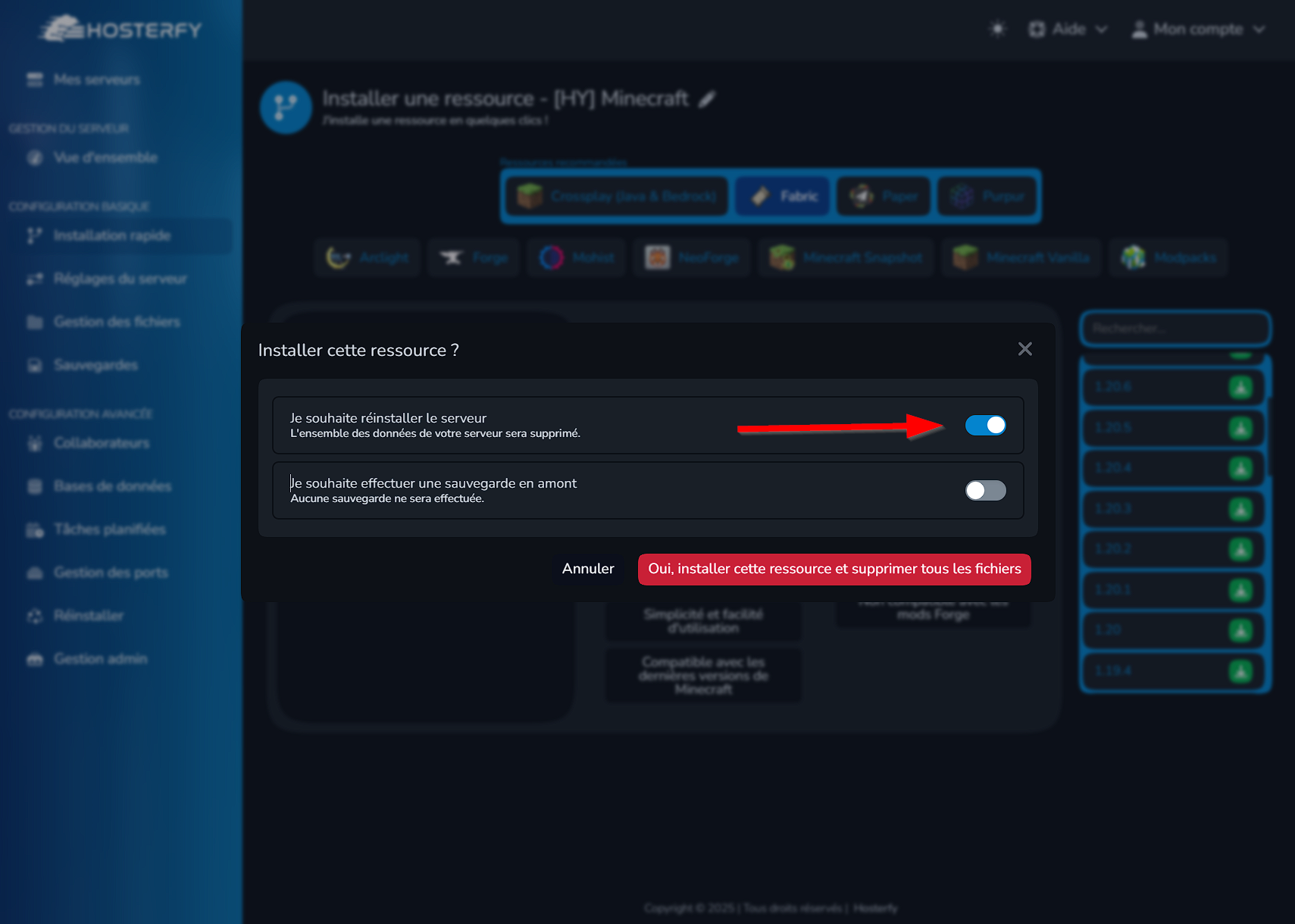Select the Paper resource tab

[884, 196]
